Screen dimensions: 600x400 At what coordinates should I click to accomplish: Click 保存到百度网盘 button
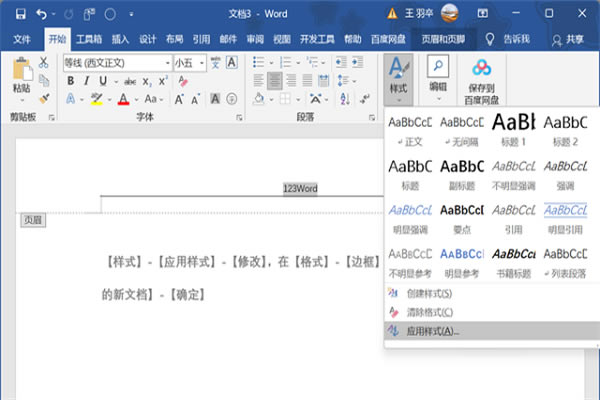pos(481,81)
